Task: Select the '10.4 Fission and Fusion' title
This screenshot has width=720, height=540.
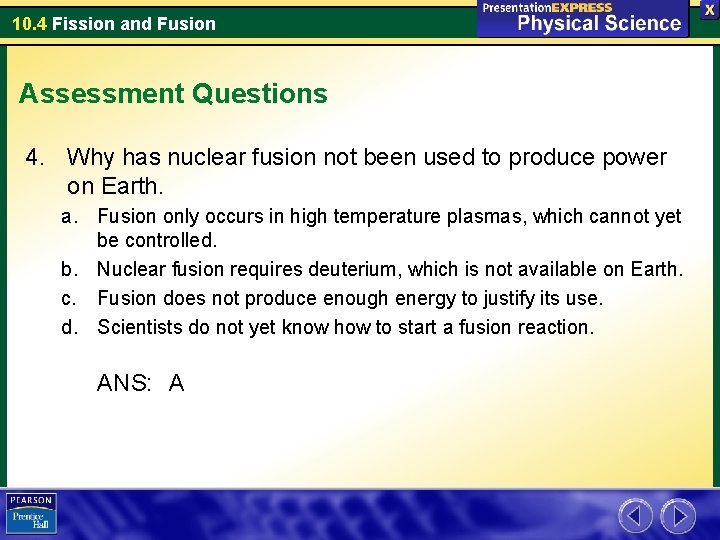Action: click(114, 24)
